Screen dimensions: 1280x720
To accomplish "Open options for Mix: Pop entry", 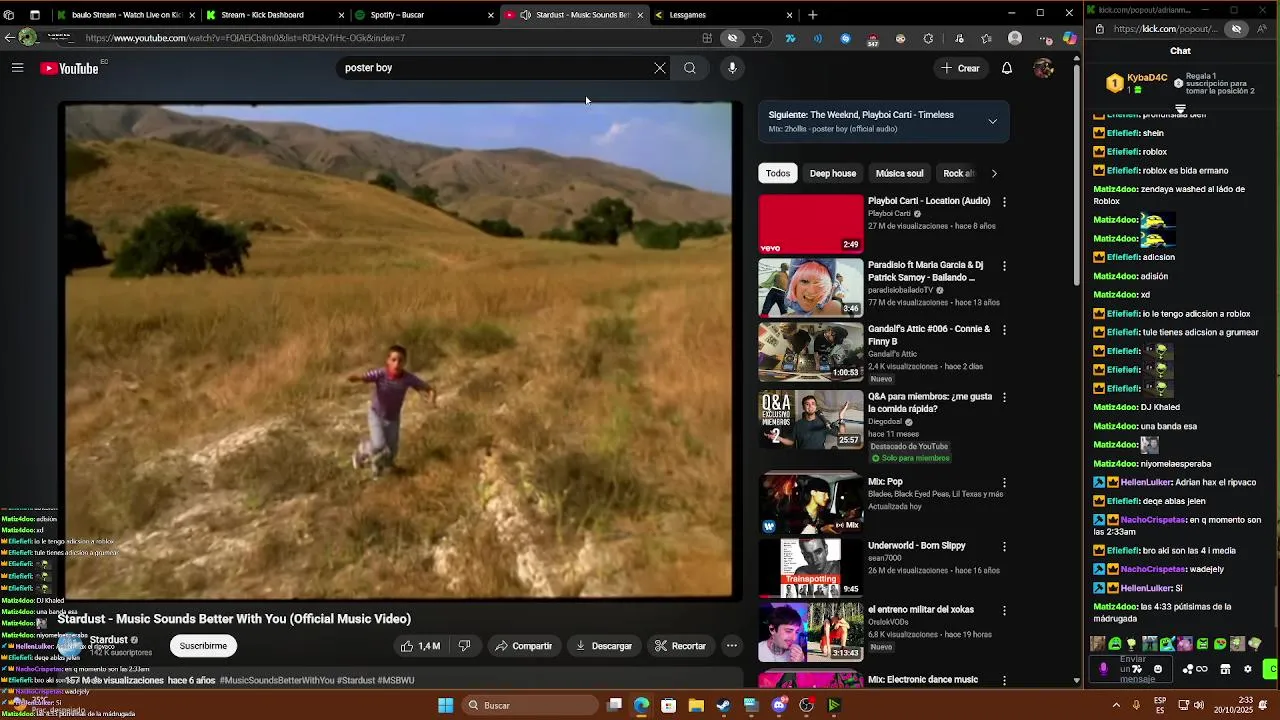I will [1004, 483].
